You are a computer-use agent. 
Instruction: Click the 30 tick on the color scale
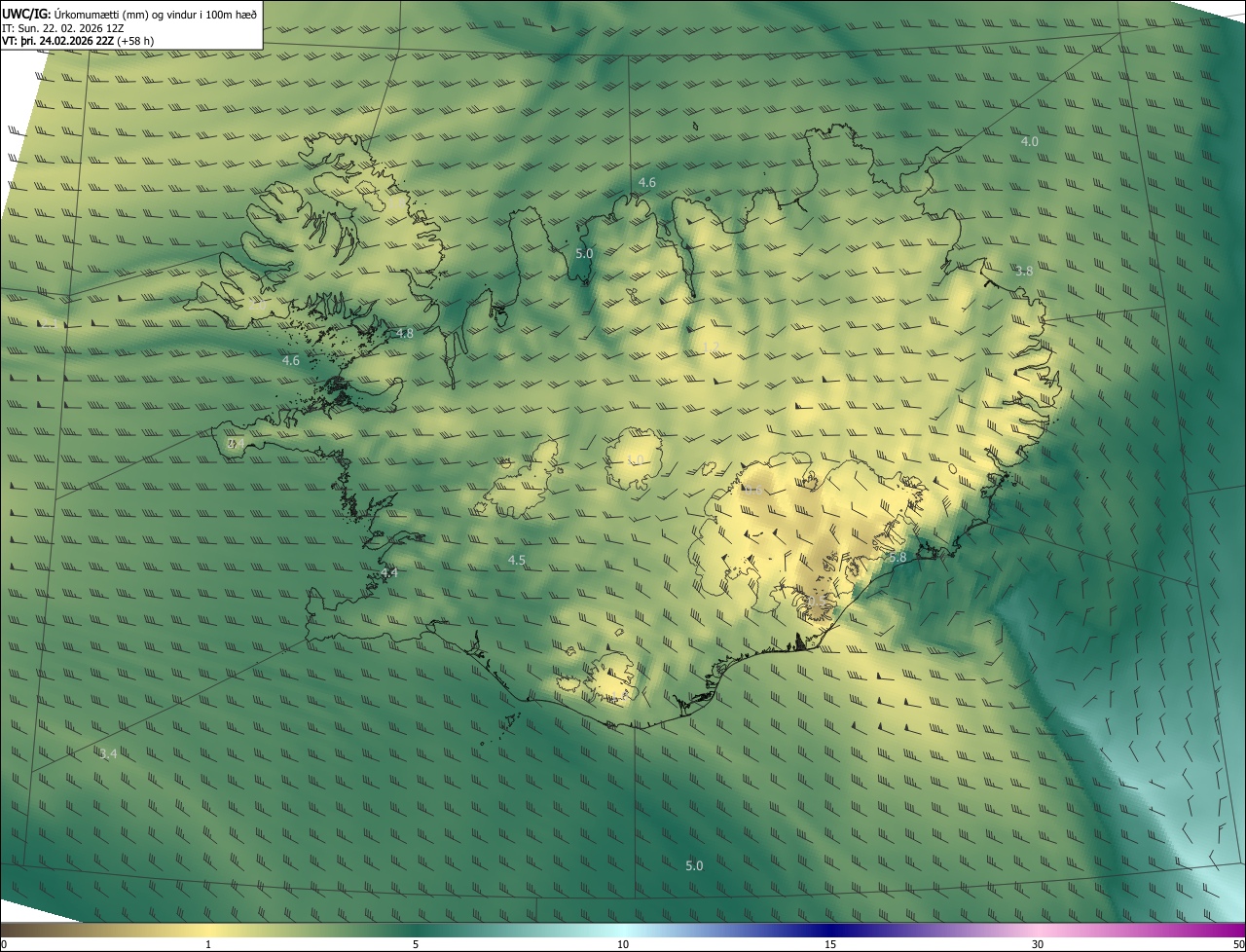(x=1038, y=944)
